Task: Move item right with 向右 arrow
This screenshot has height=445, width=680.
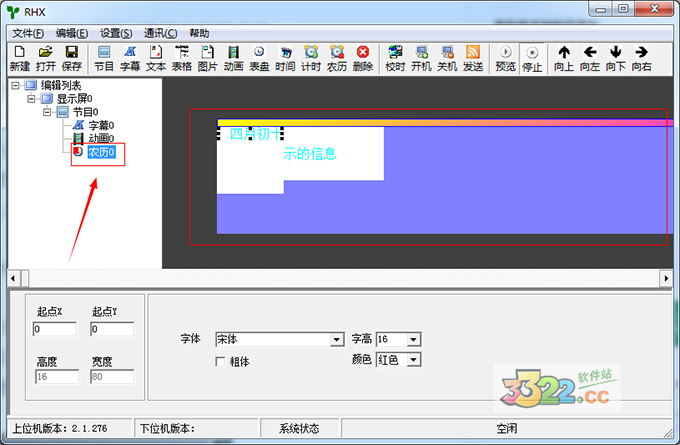Action: click(x=641, y=58)
